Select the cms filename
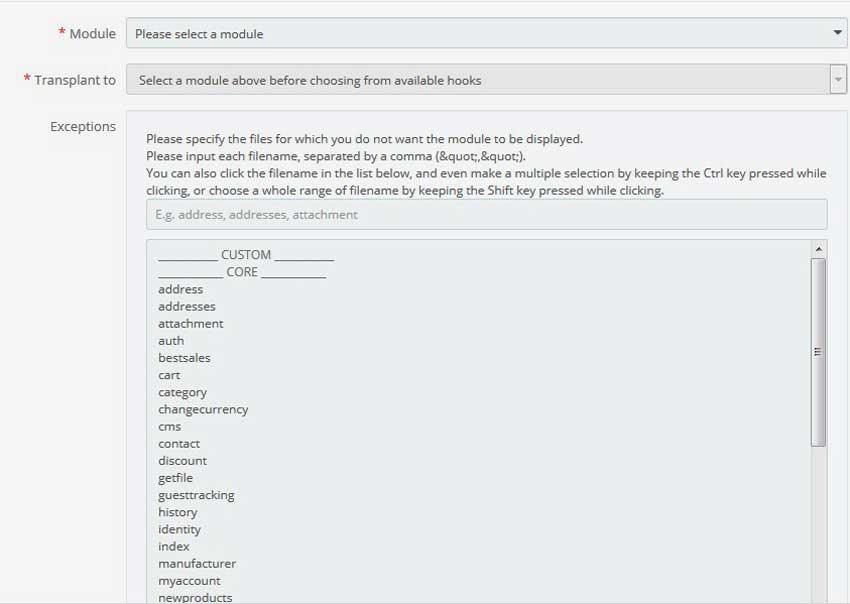This screenshot has width=850, height=604. click(x=169, y=426)
